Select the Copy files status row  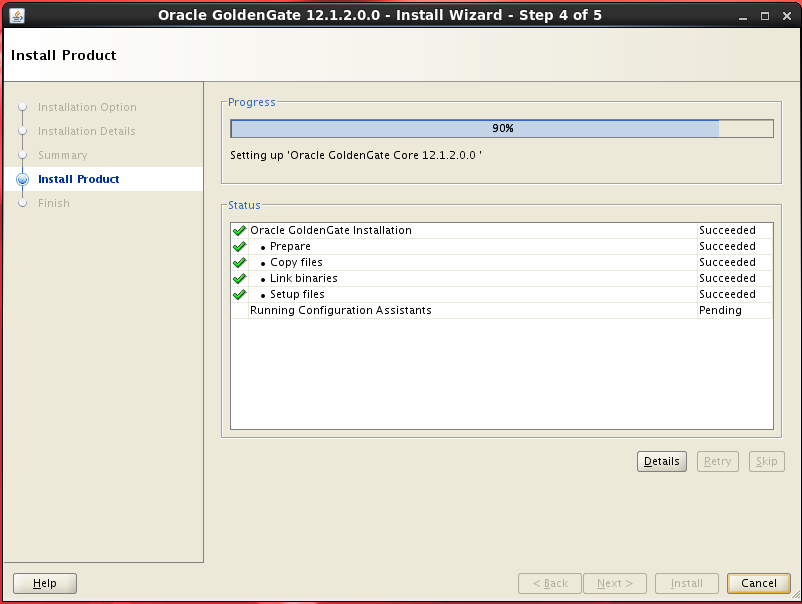pos(502,262)
